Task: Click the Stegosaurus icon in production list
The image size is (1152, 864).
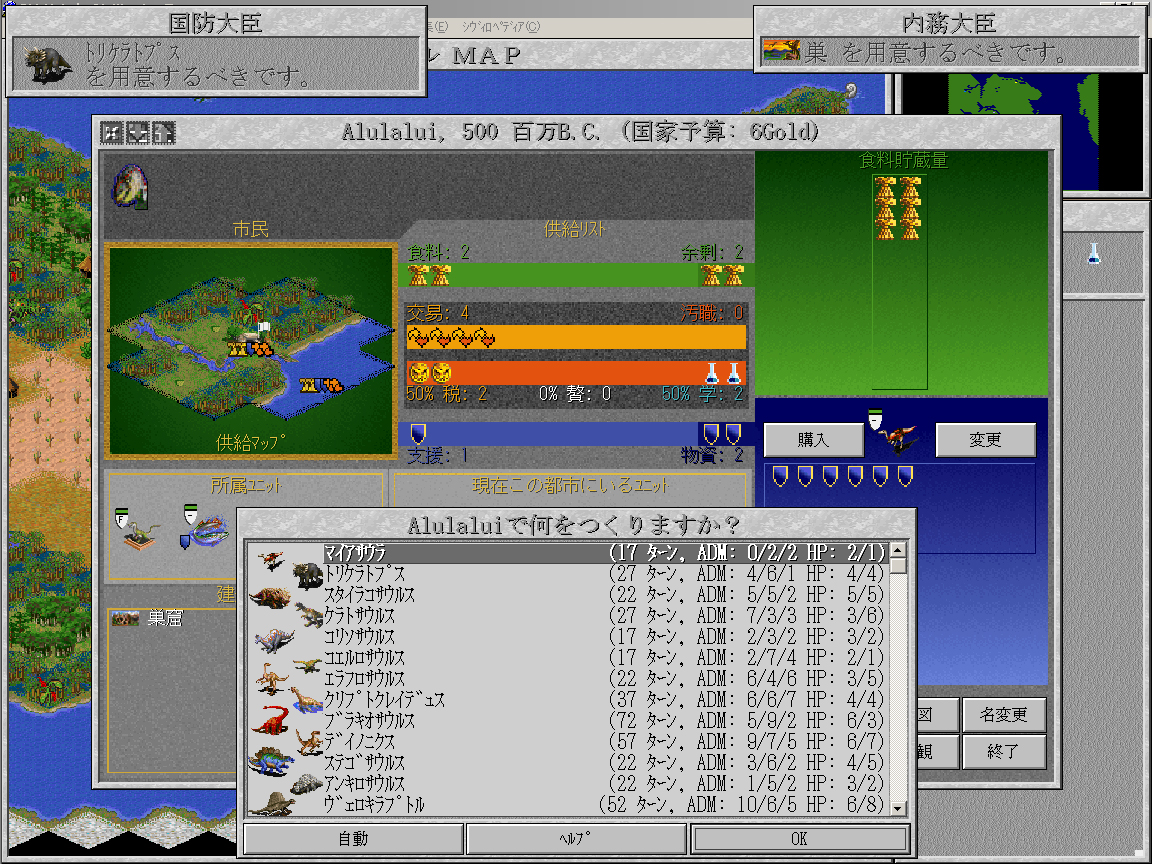Action: click(x=271, y=761)
